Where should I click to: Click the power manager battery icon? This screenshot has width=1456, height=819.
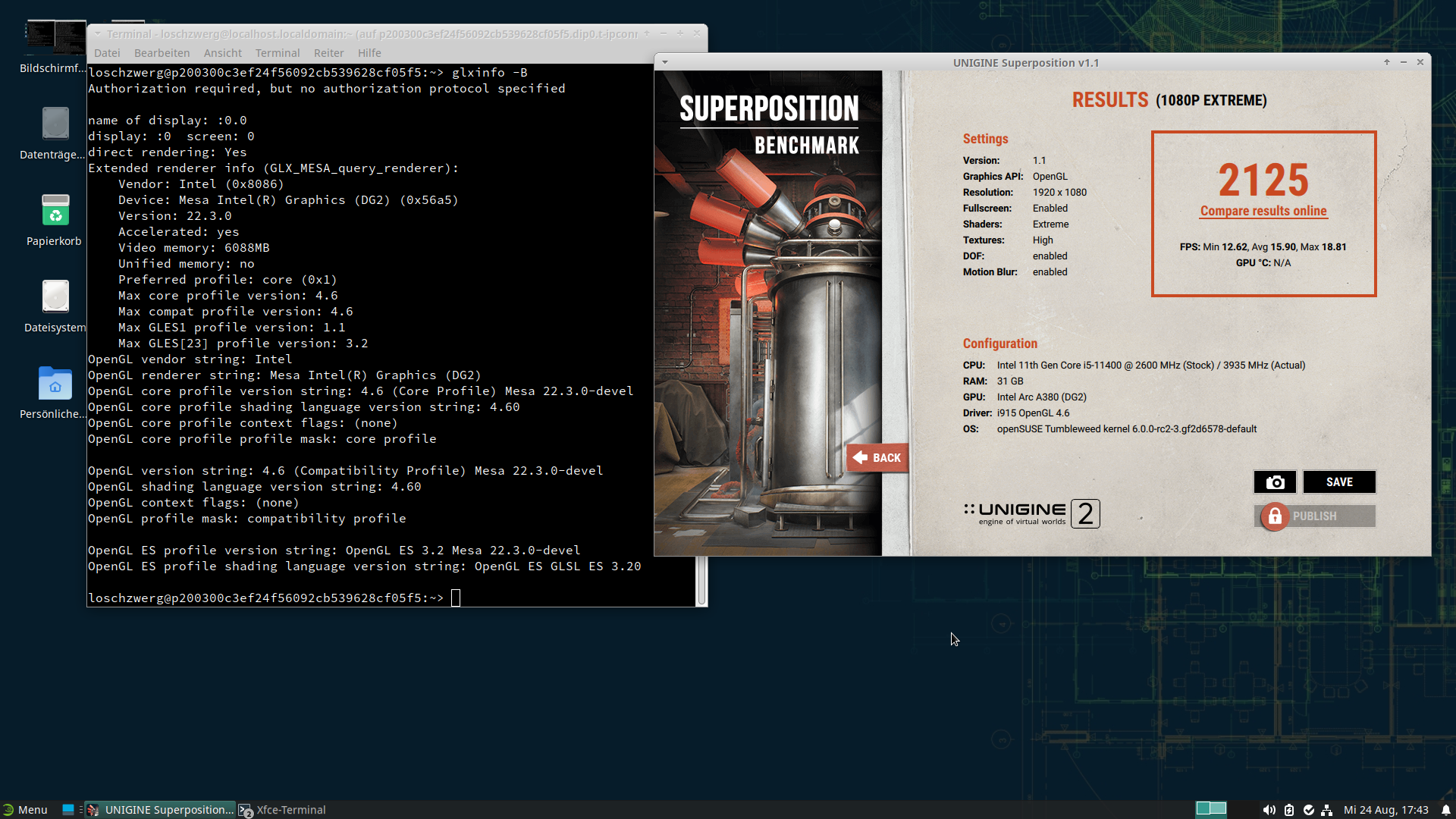[x=1288, y=810]
